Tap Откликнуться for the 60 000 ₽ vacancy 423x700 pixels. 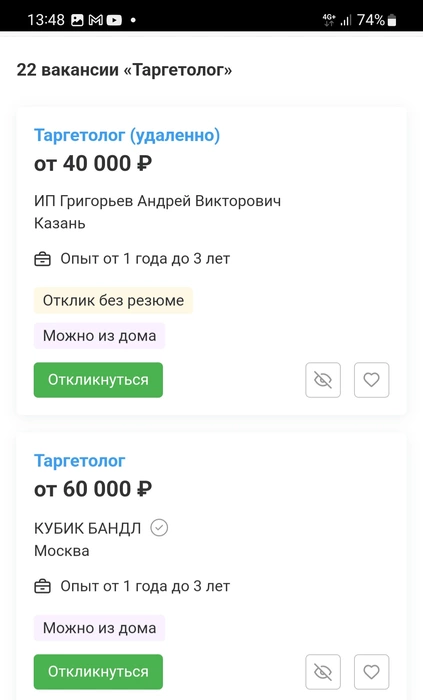pyautogui.click(x=98, y=672)
